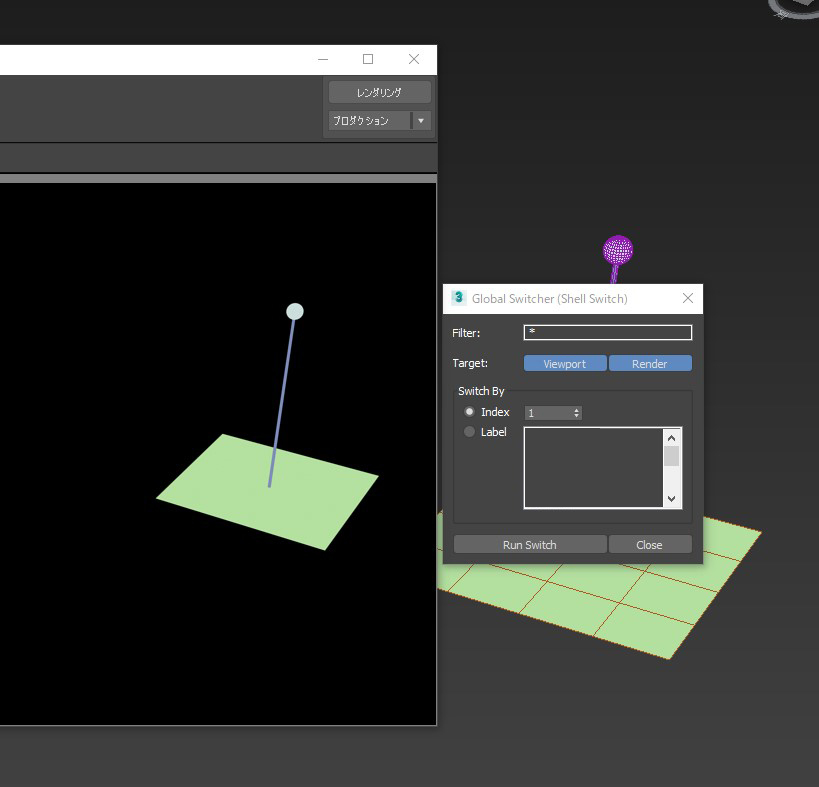Screen dimensions: 819x787
Task: Select the Label radio button
Action: [x=470, y=432]
